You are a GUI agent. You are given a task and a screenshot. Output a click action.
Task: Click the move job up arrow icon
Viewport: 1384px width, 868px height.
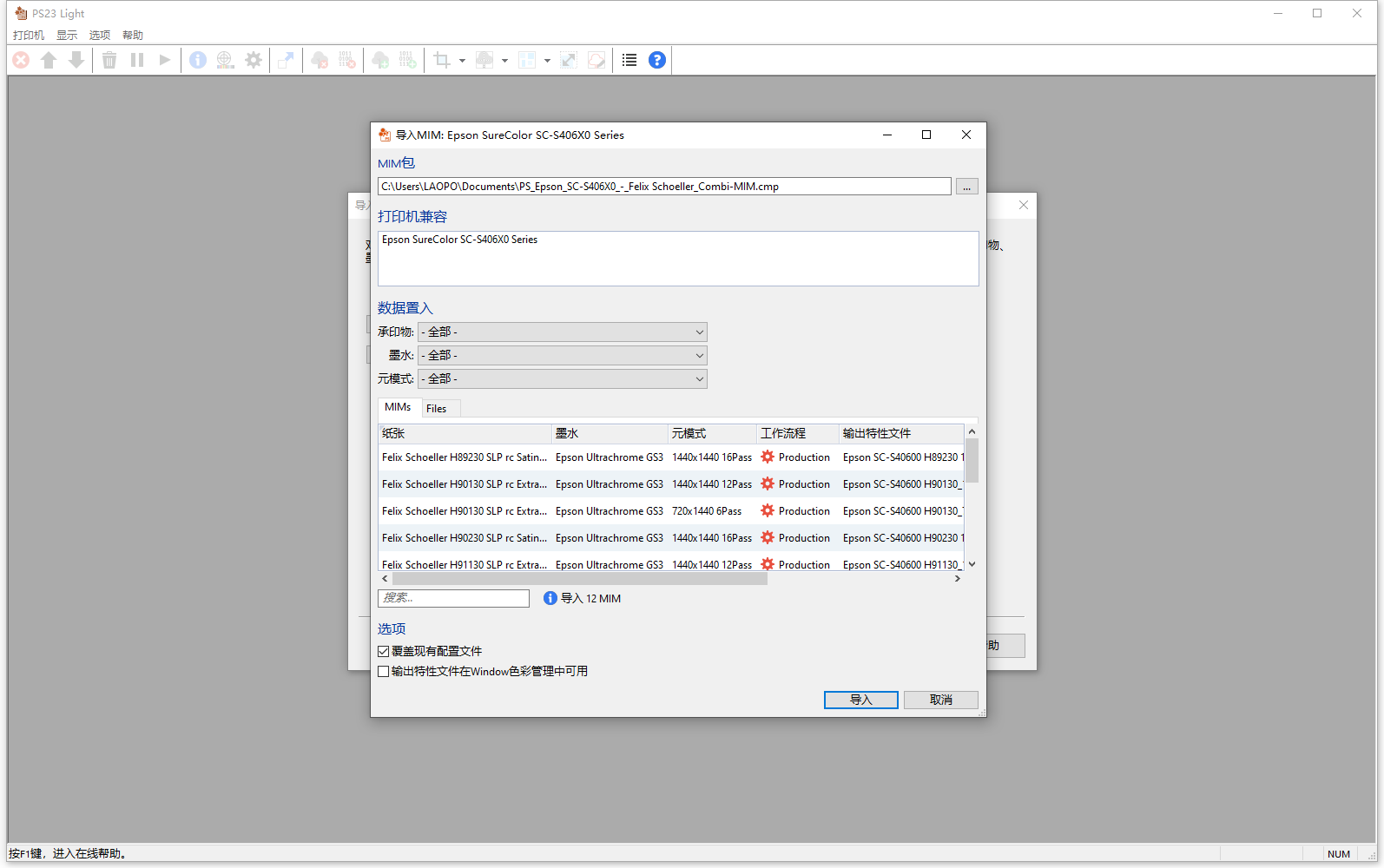tap(49, 60)
